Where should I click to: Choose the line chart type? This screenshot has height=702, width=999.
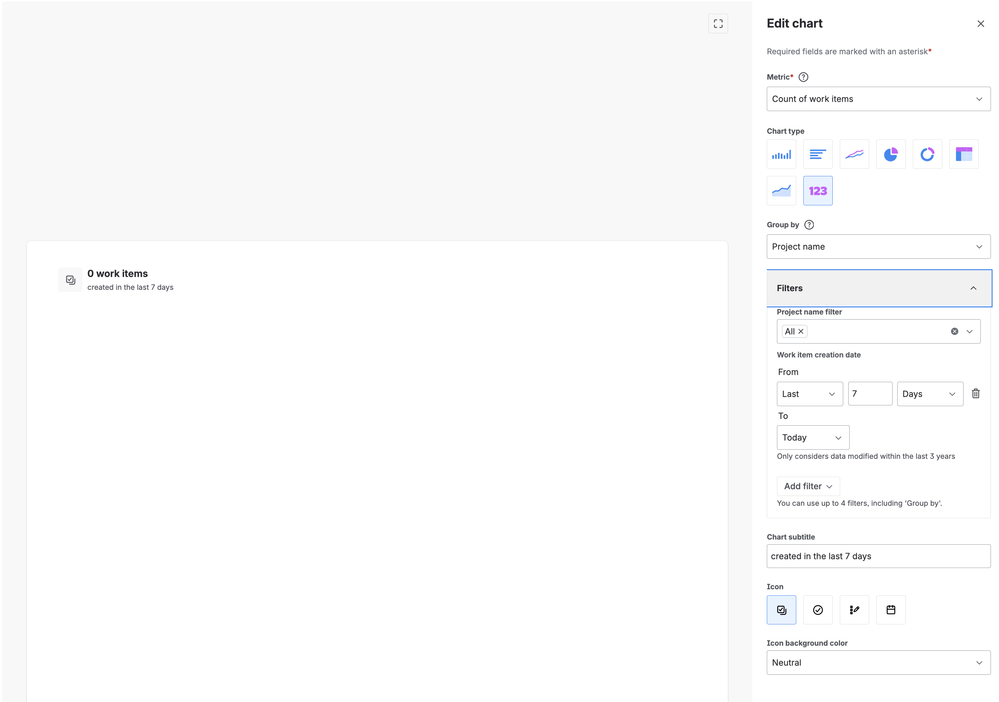coord(854,154)
